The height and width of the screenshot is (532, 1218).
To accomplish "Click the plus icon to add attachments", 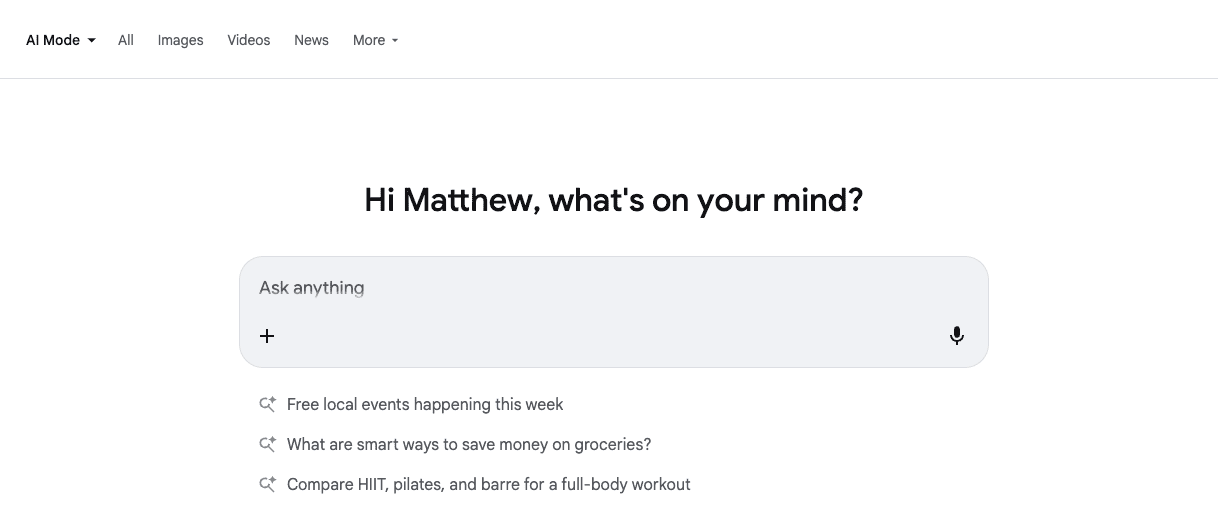I will click(x=267, y=336).
